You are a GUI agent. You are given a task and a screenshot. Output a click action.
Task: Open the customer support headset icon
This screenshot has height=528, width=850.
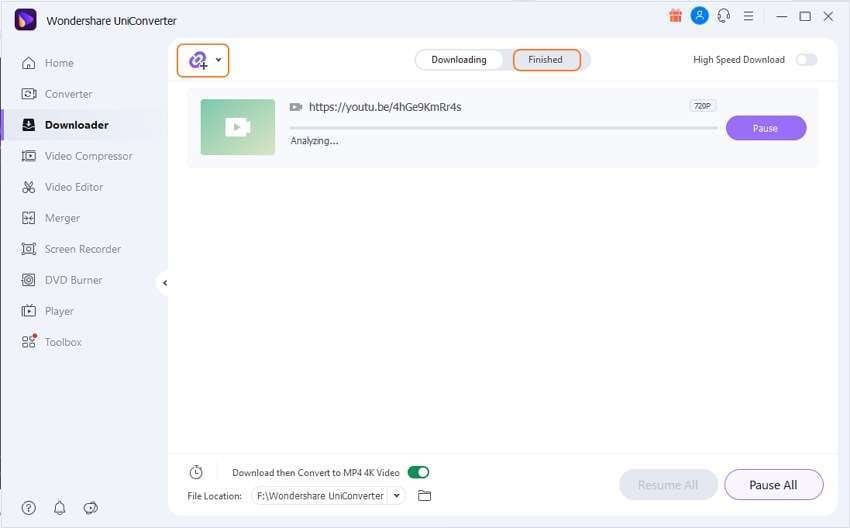pos(724,16)
